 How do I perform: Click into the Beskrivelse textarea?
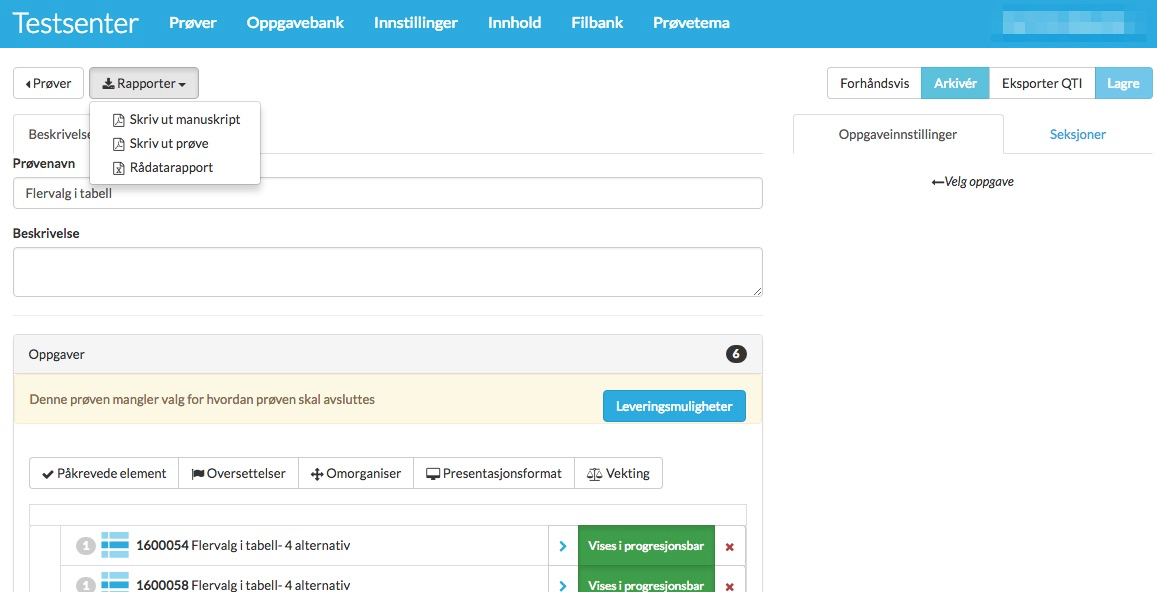point(387,272)
